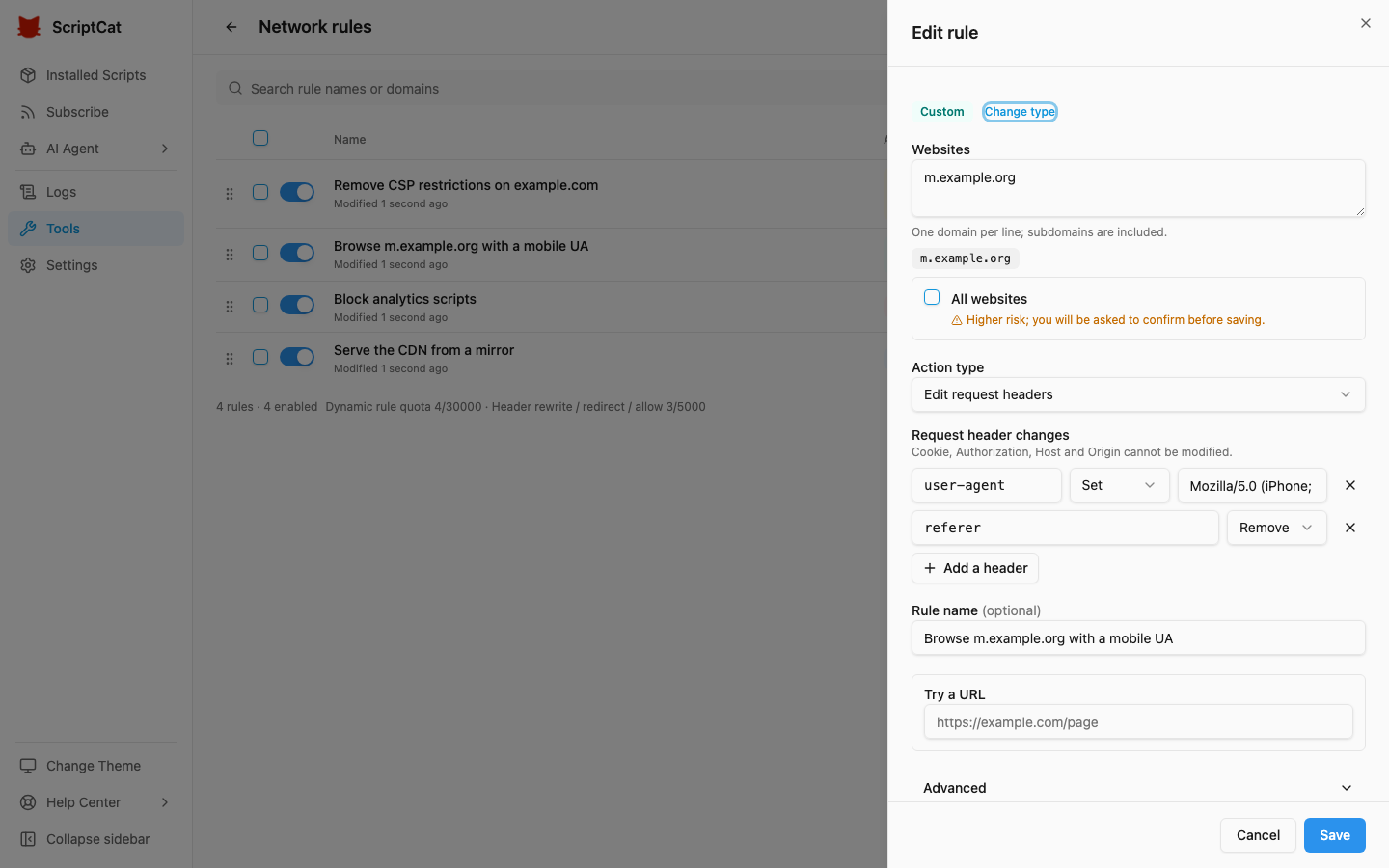Click the Collapse sidebar panel icon
This screenshot has width=1389, height=868.
28,839
